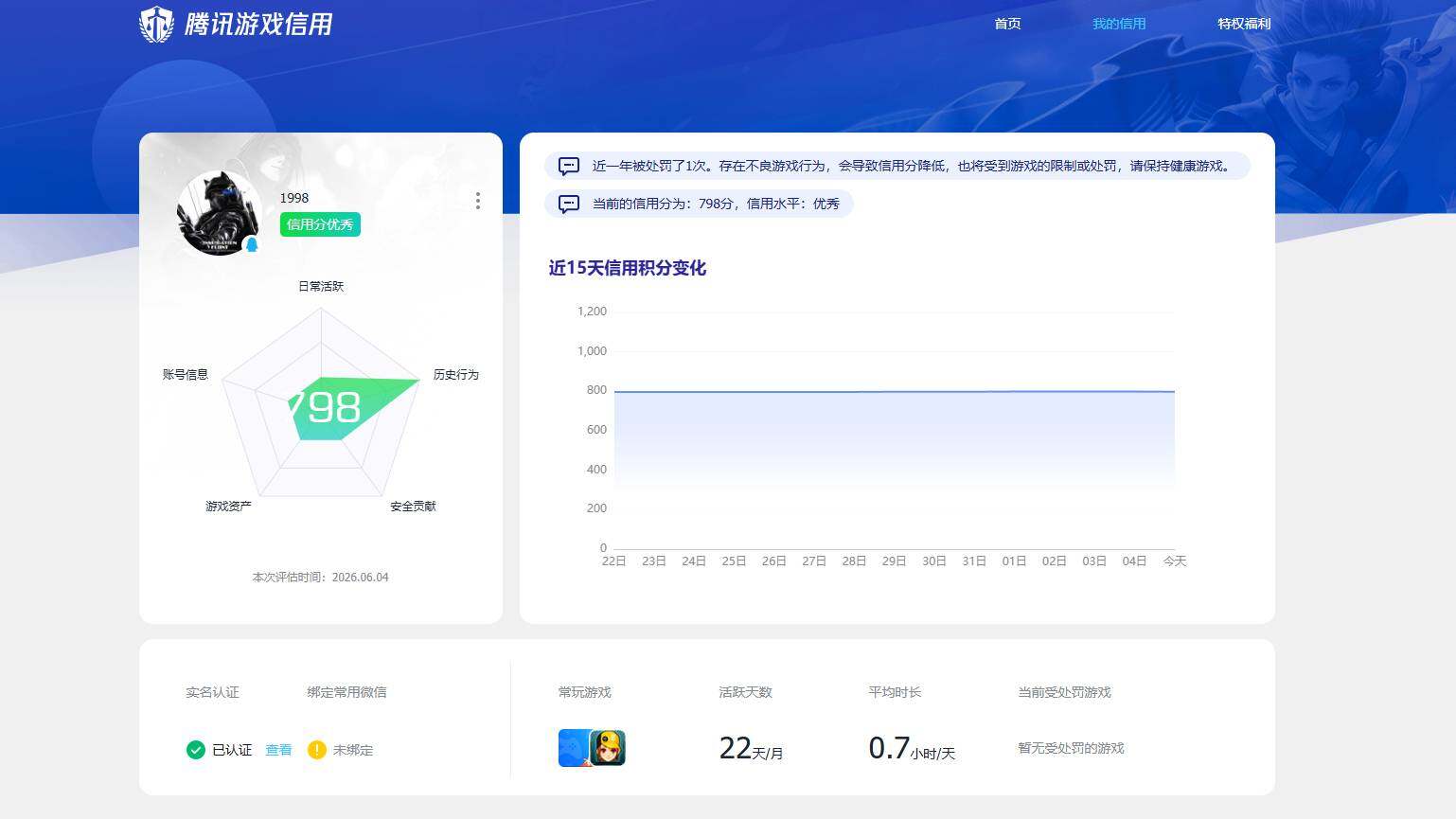Click the 800 y-axis value
The height and width of the screenshot is (819, 1456).
596,389
